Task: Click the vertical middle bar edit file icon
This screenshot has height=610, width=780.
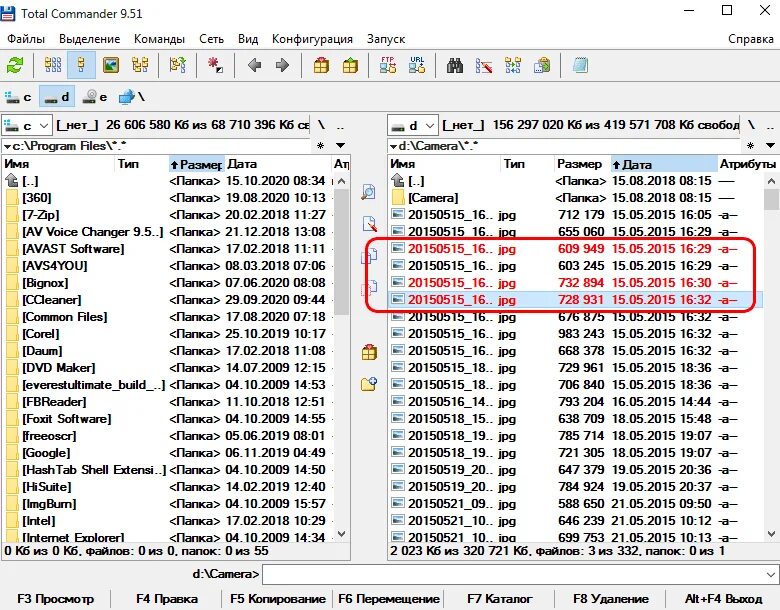Action: pos(369,224)
